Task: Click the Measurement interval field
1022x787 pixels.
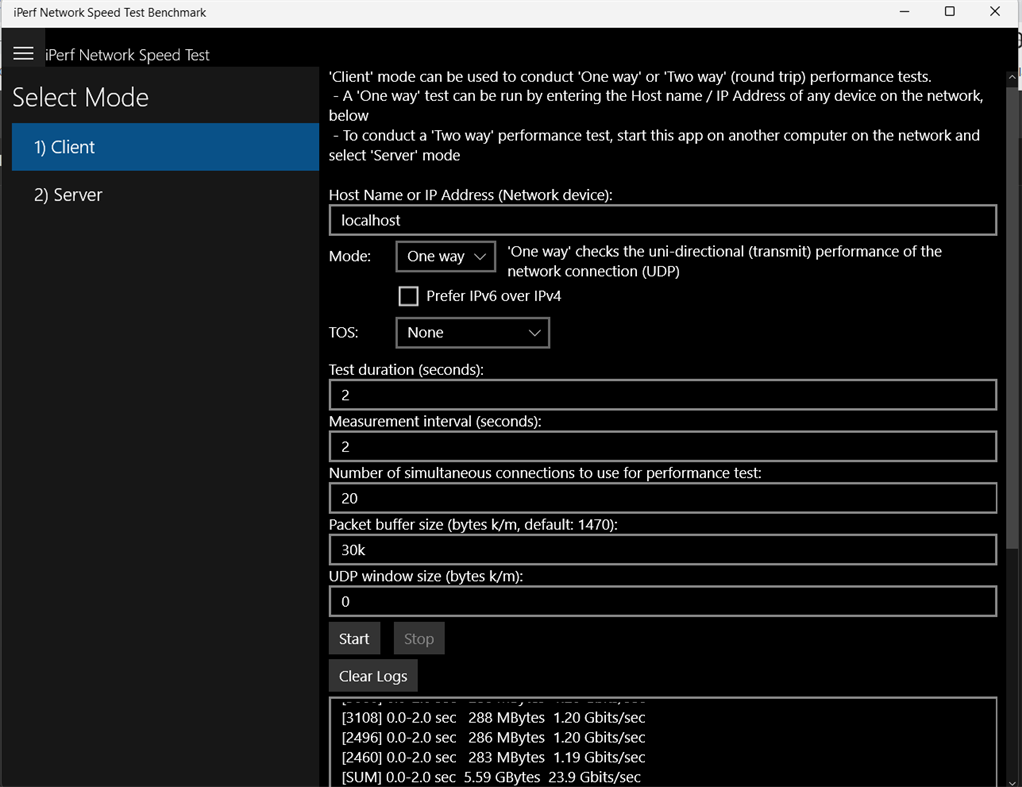Action: tap(663, 446)
